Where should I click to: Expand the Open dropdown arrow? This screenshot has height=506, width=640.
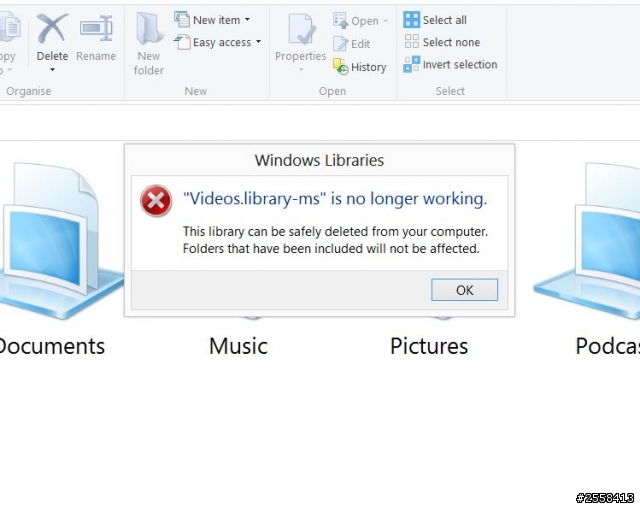coord(386,20)
